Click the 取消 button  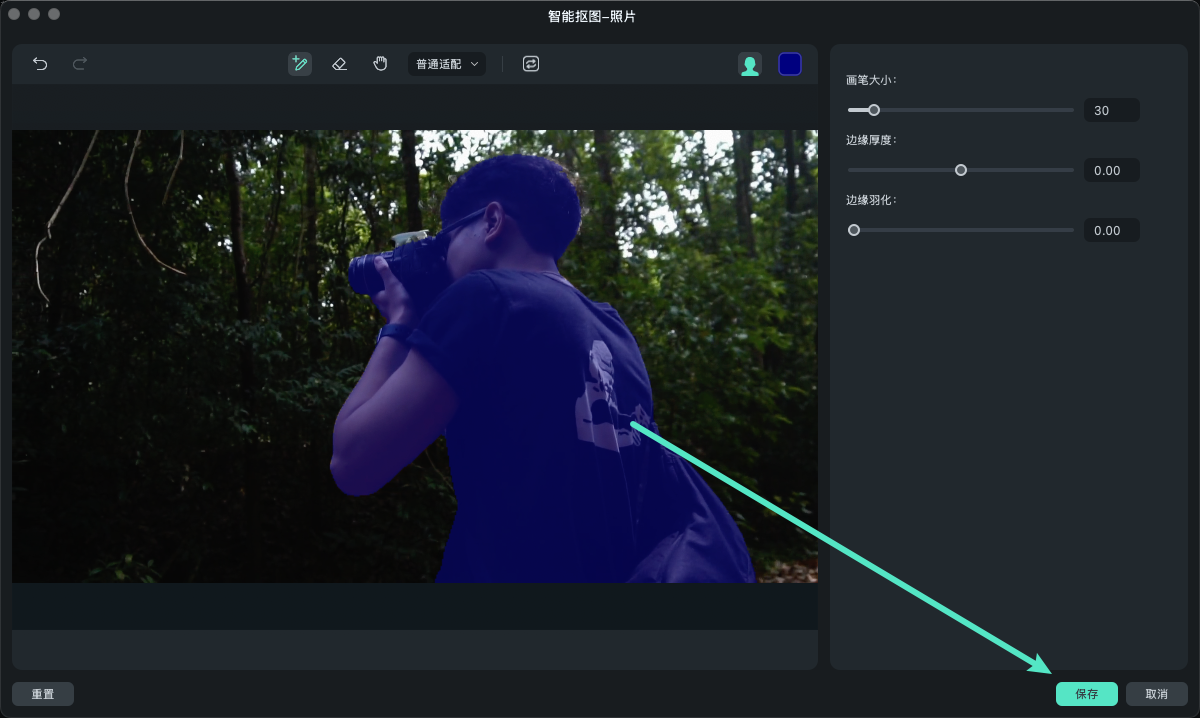[1156, 694]
